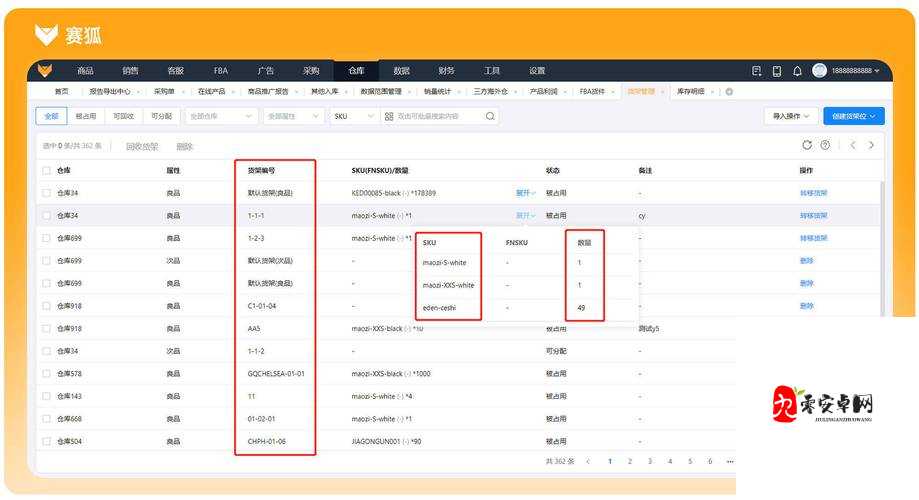Viewport: 919px width, 500px height.
Task: Open the 商品 menu
Action: pos(85,70)
